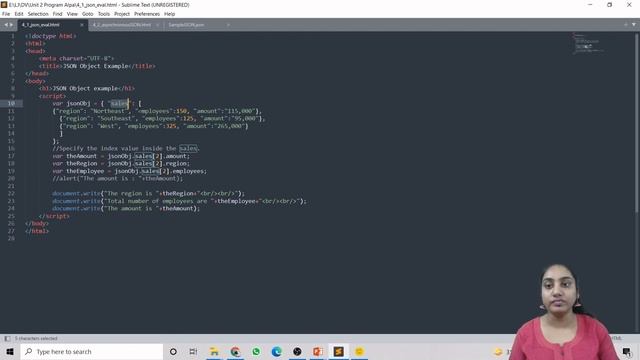Screen dimensions: 640x360
Task: Open File Explorer from taskbar
Action: pyautogui.click(x=214, y=351)
